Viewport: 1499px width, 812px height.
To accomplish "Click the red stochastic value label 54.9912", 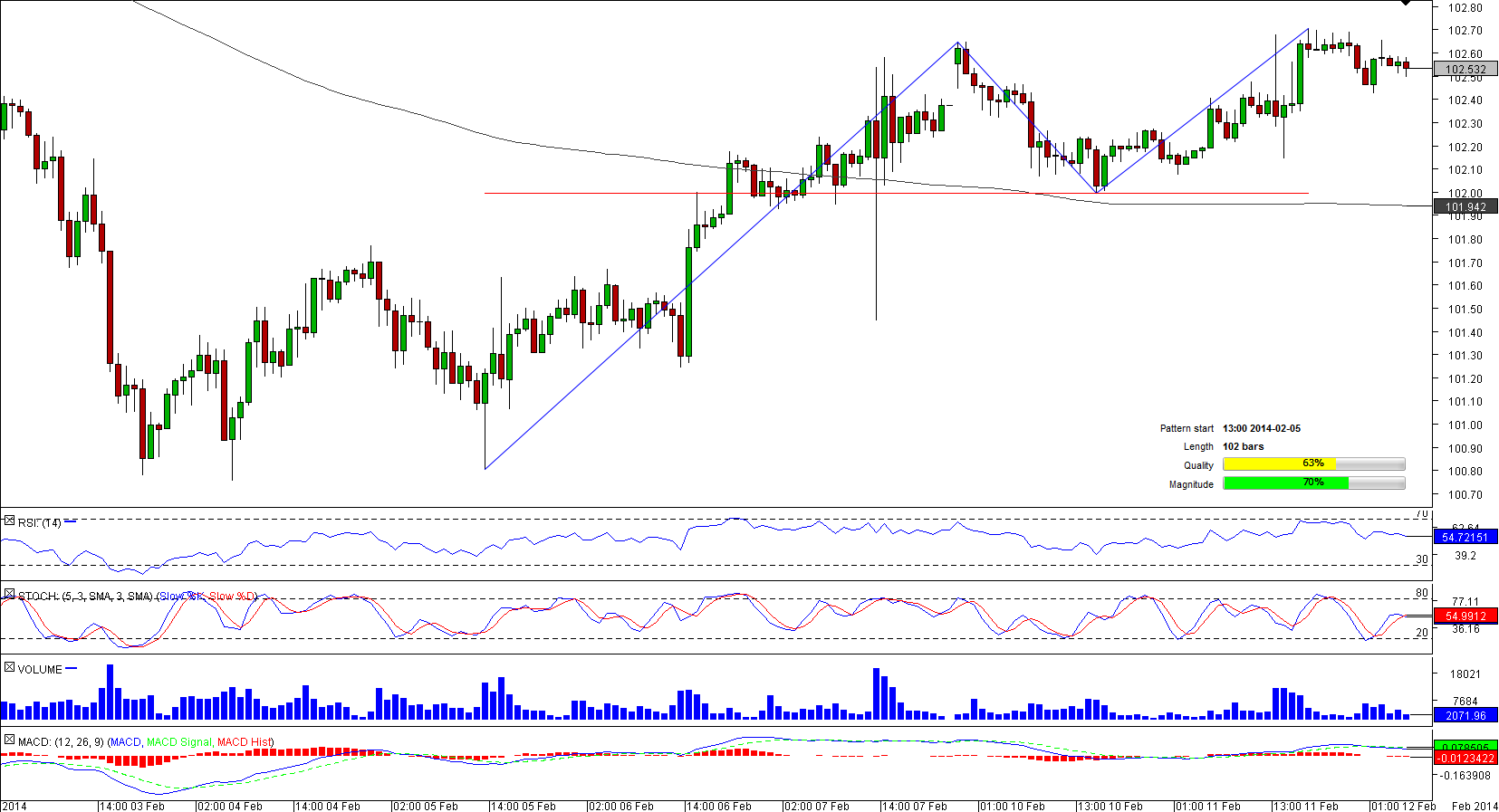I will click(x=1465, y=616).
